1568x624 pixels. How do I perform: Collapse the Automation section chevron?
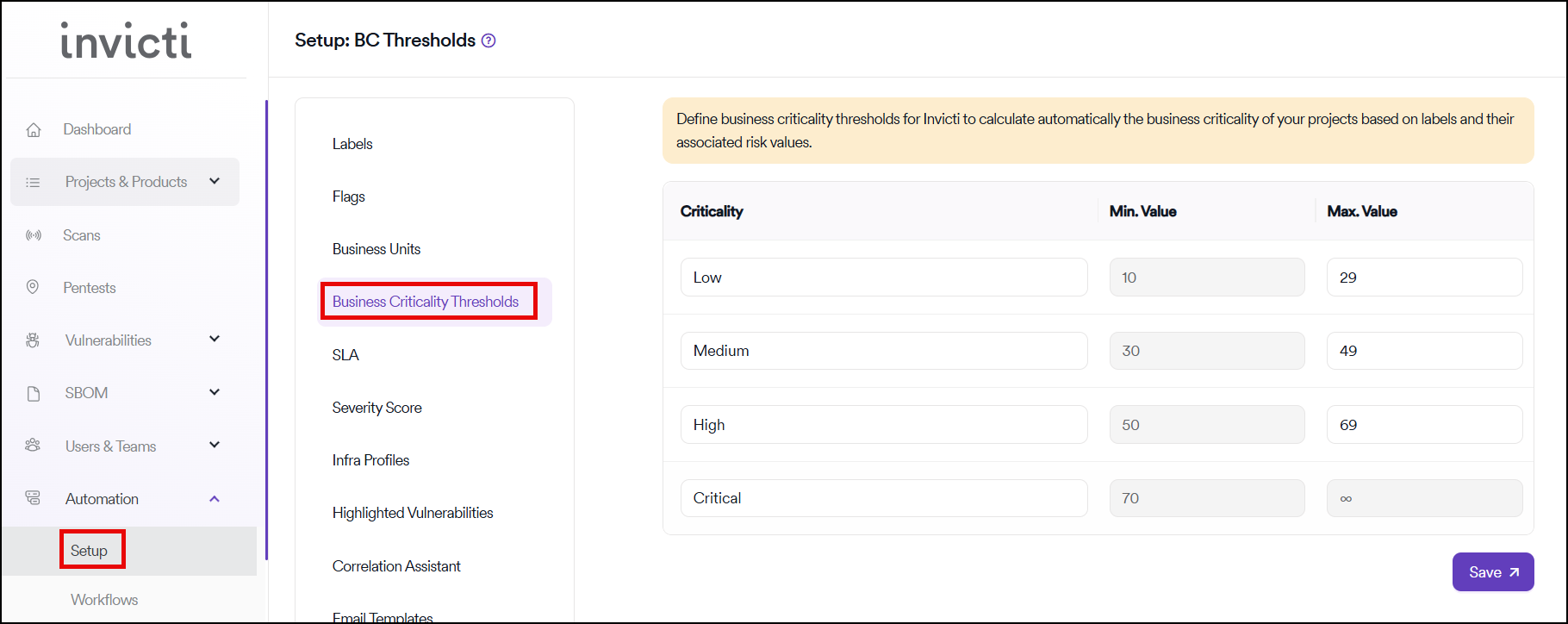(x=215, y=498)
